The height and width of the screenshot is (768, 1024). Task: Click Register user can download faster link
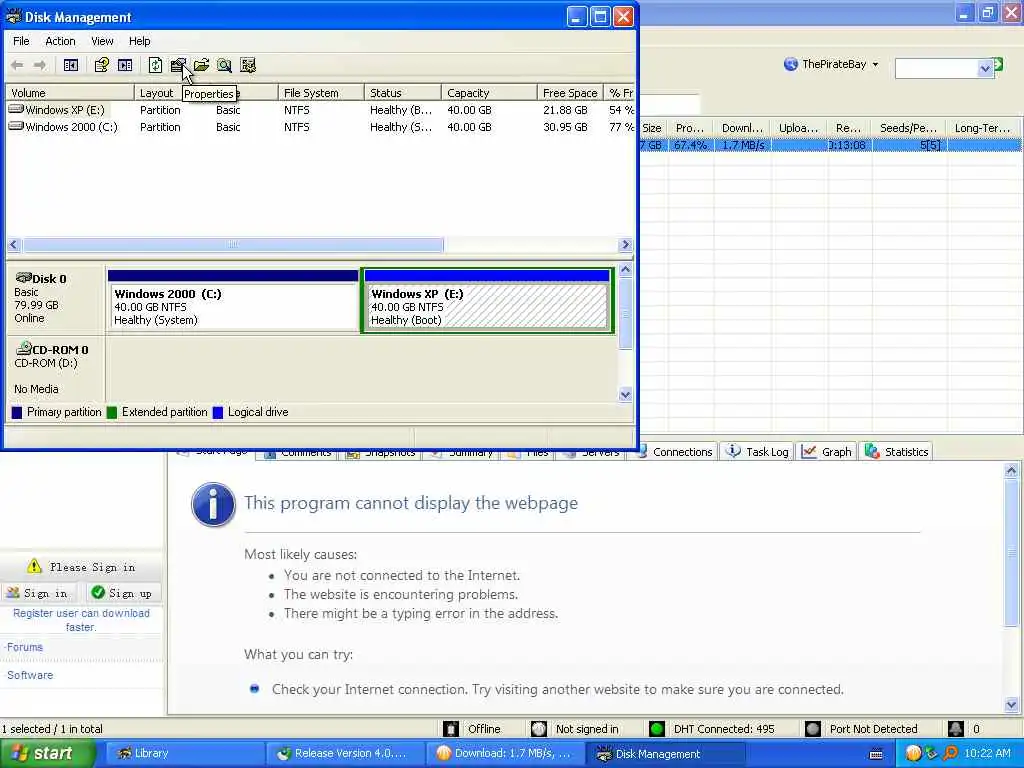[81, 620]
